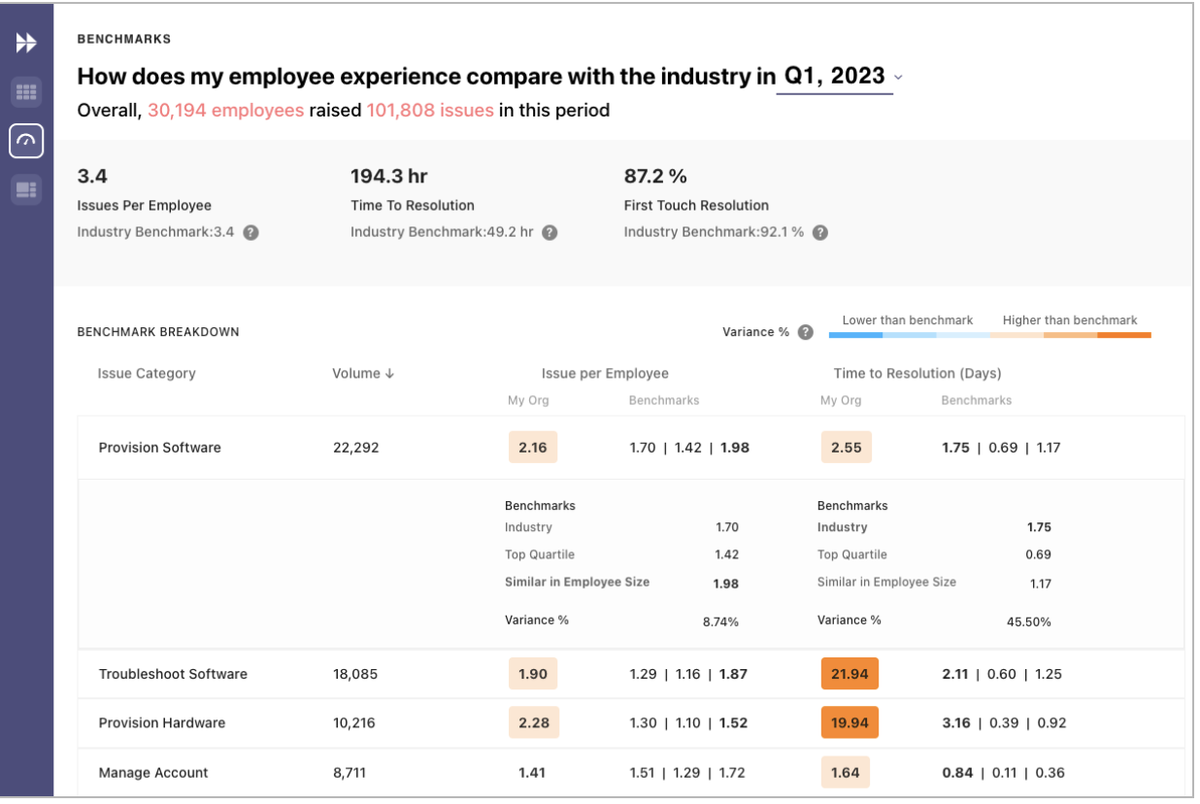
Task: Expand the Troubleshoot Software category row
Action: [172, 674]
